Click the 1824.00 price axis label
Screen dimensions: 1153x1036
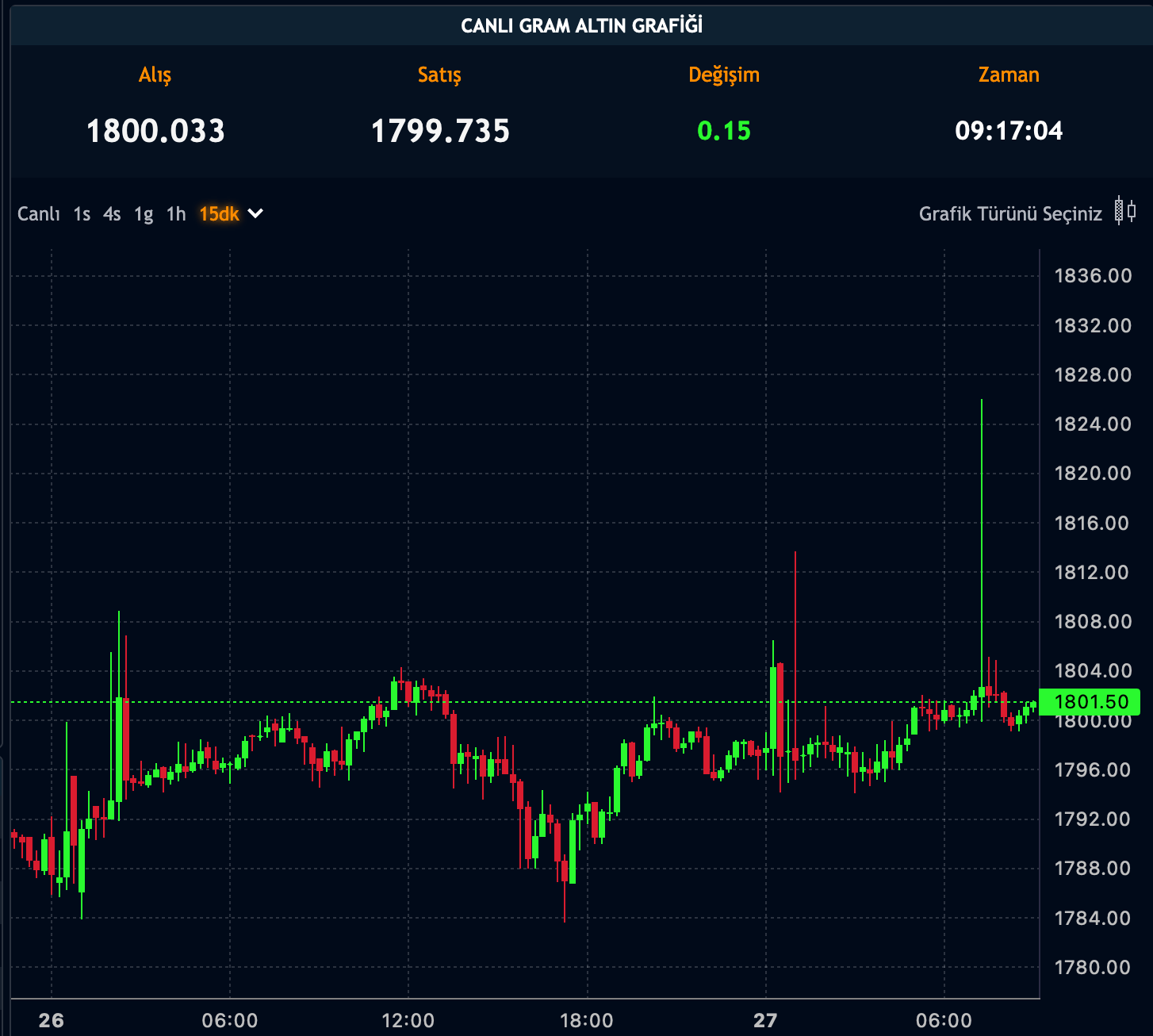1093,424
